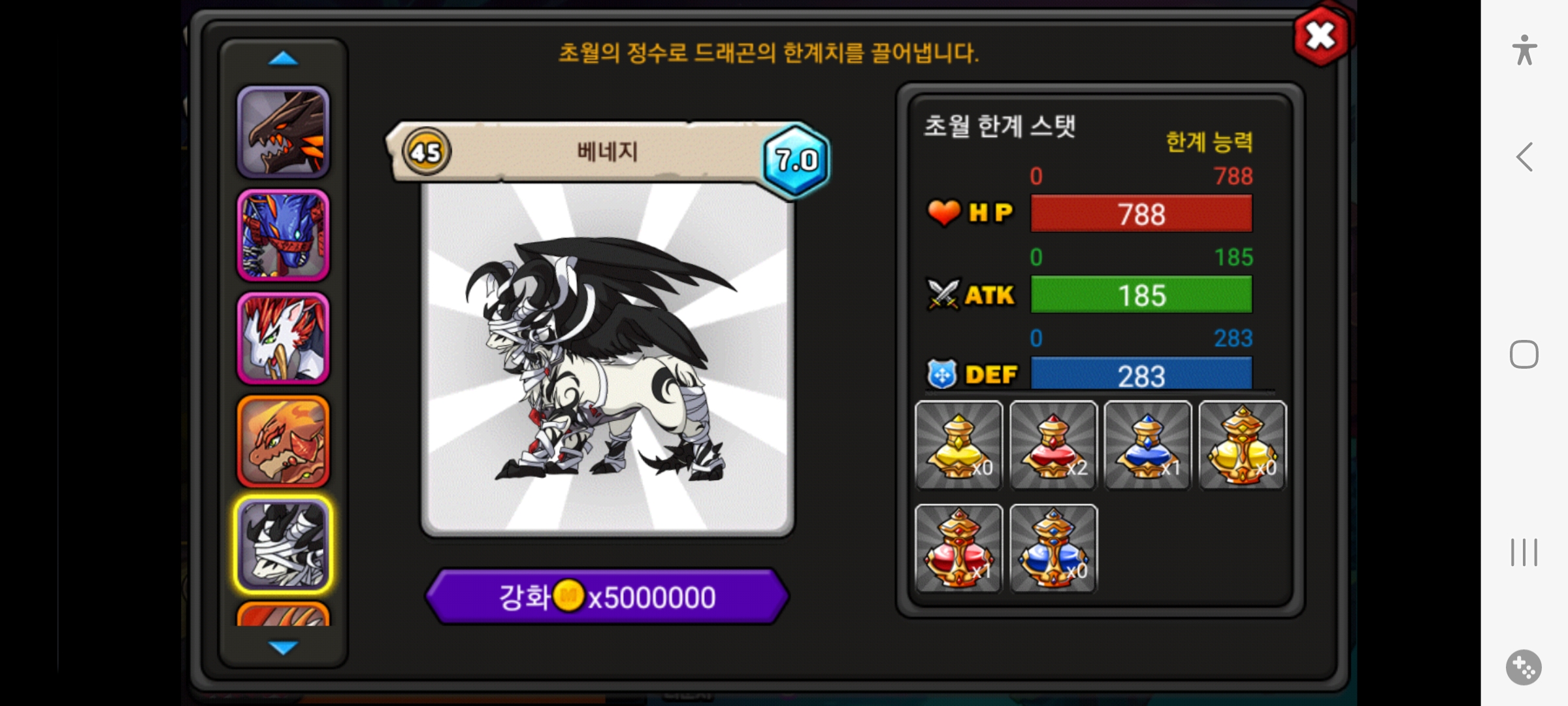
Task: Select the black fire dragon portrait
Action: pos(283,132)
